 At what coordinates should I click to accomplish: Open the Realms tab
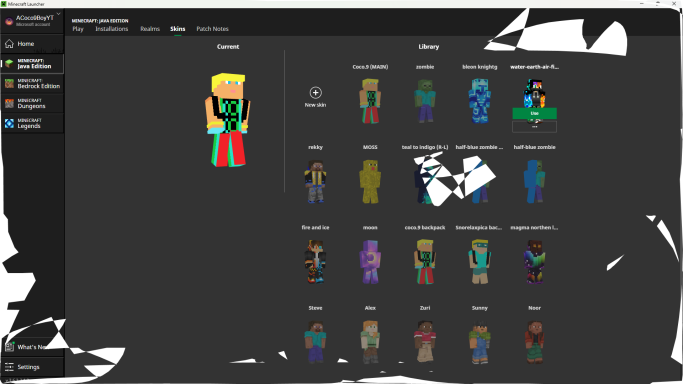pos(150,29)
